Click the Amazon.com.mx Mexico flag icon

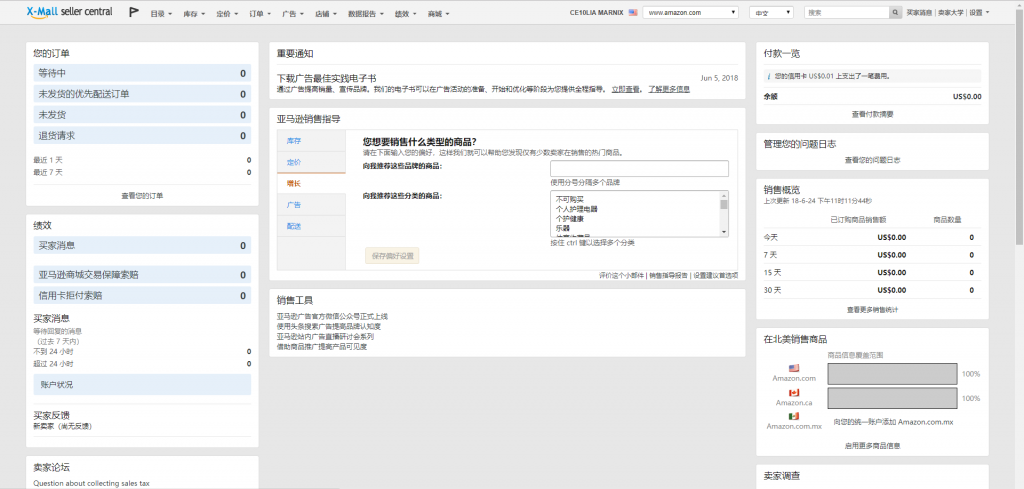coord(793,417)
